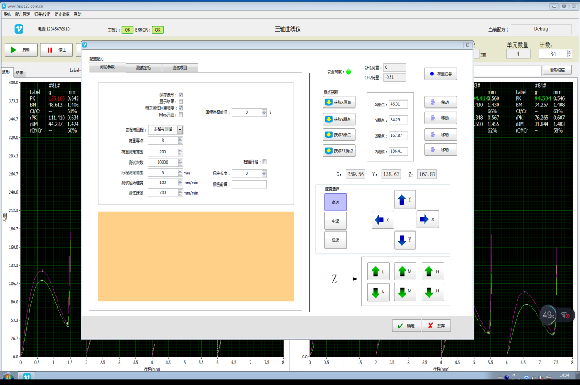This screenshot has height=386, width=580.
Task: Click the red X cancel button
Action: pyautogui.click(x=436, y=326)
